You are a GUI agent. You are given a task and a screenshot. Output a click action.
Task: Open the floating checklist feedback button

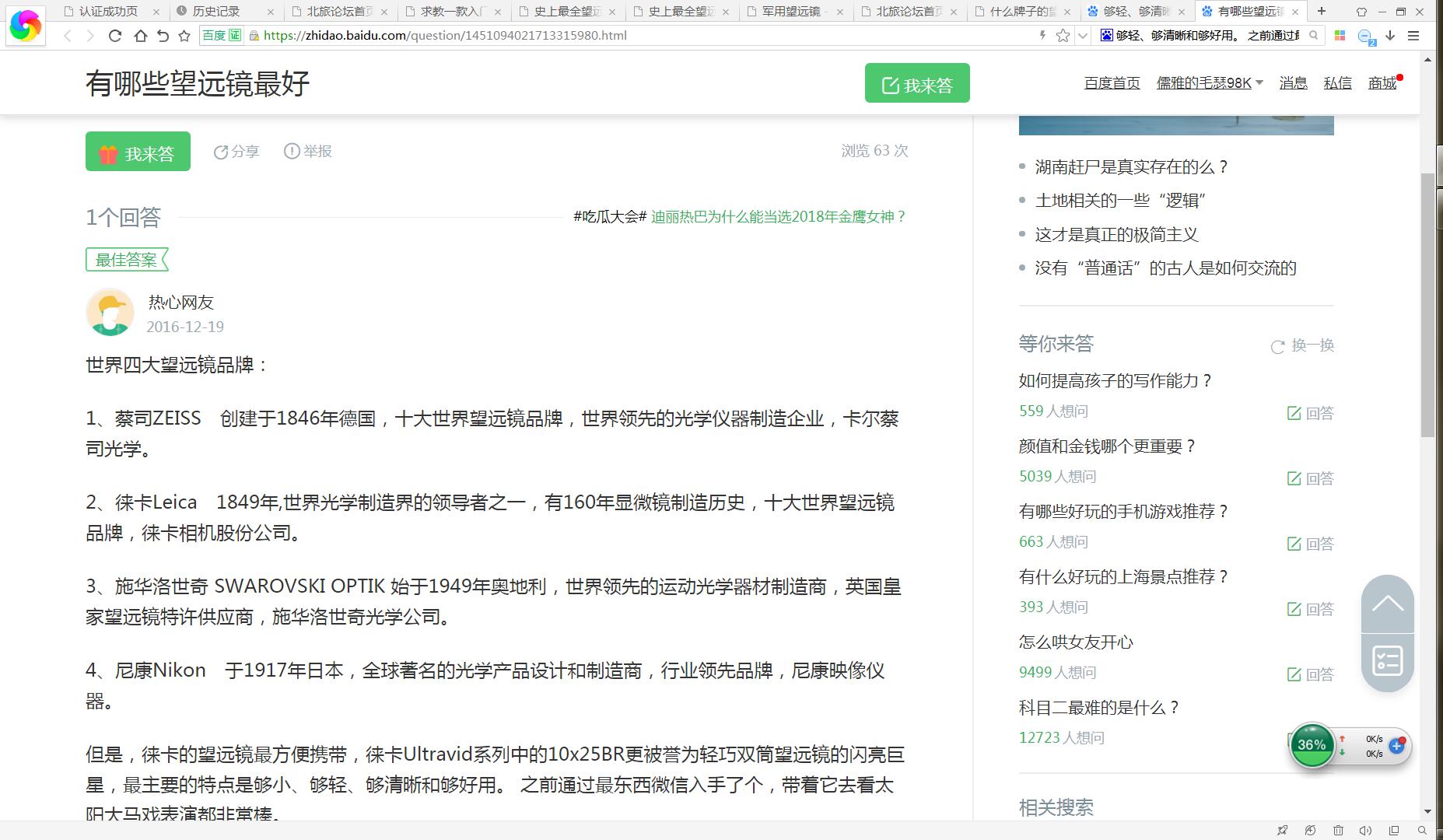tap(1388, 662)
